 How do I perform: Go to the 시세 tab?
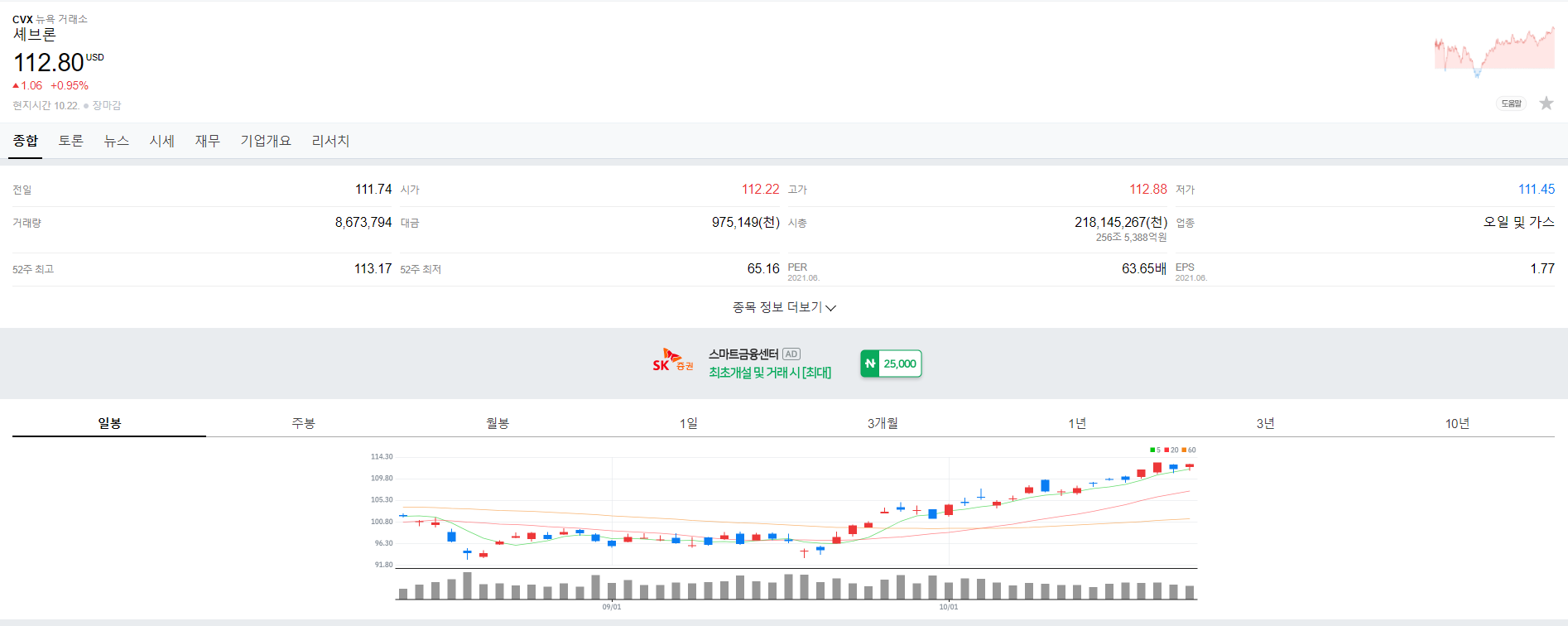pos(162,141)
